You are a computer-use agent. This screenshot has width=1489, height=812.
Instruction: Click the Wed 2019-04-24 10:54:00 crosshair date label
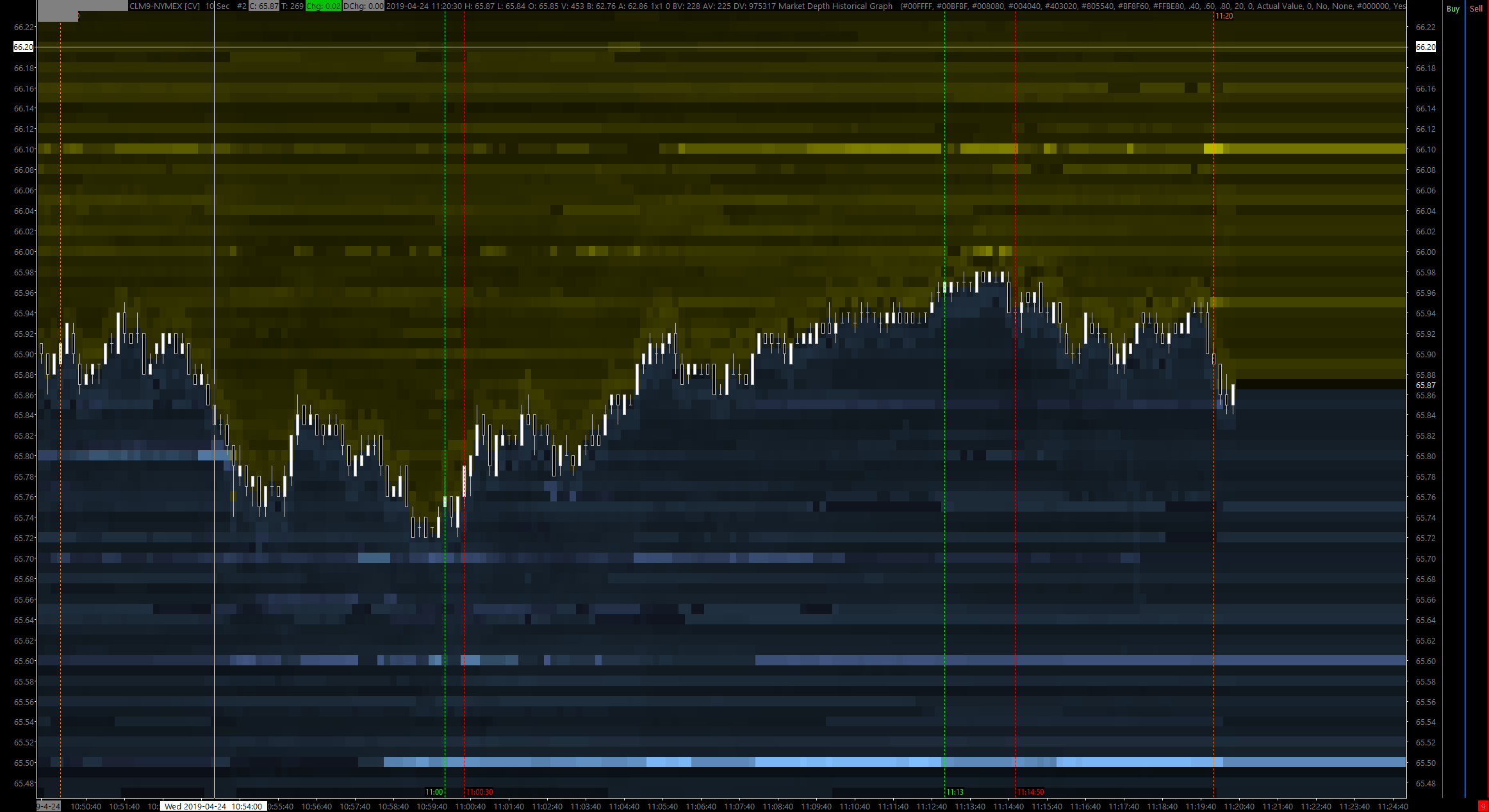coord(213,806)
